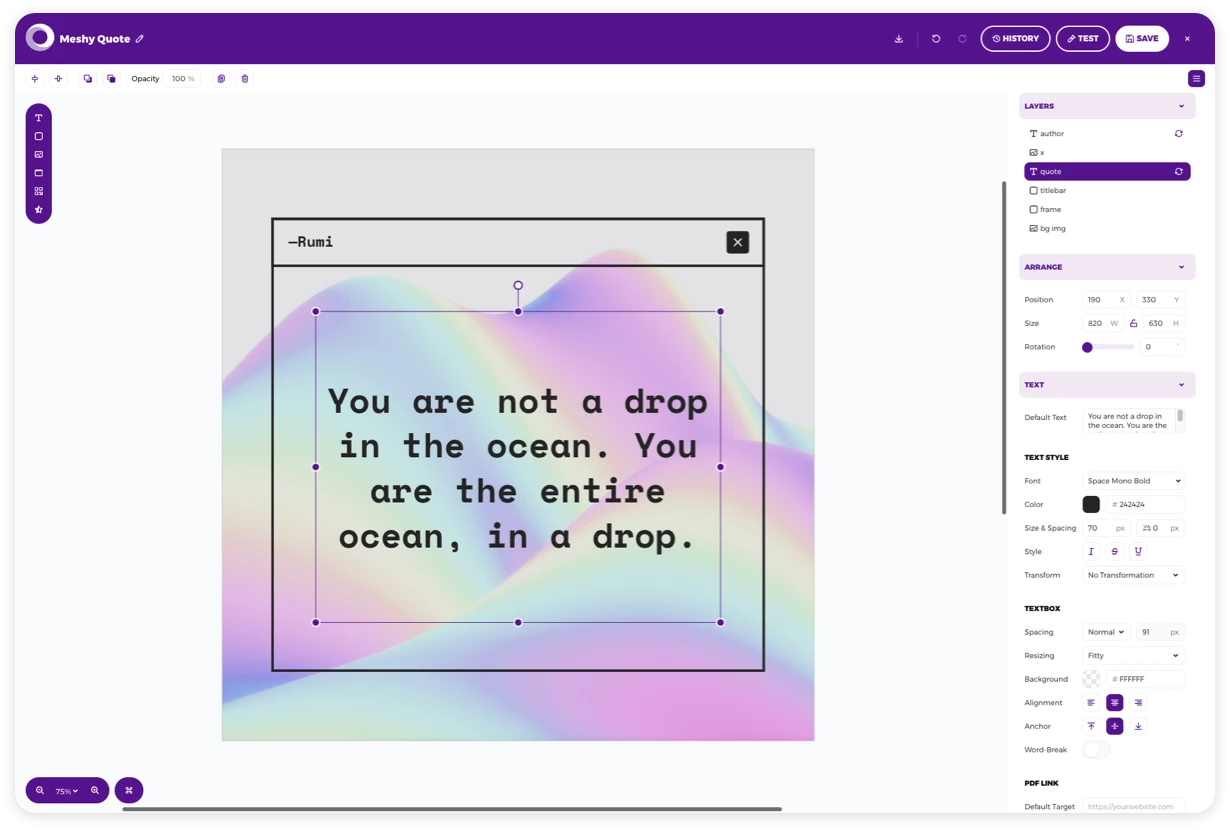Open the sidebar menu hamburger icon
1230x830 pixels.
(1196, 78)
